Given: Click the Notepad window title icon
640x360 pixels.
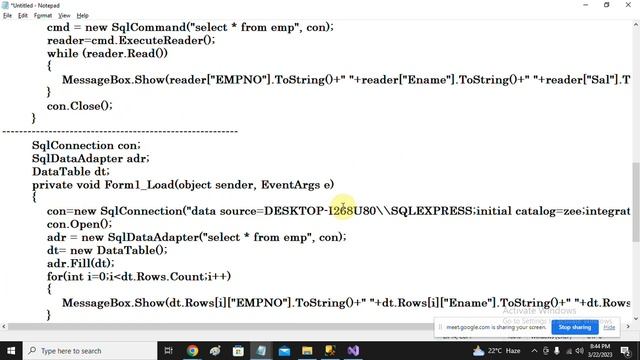Looking at the screenshot, I should (5, 5).
